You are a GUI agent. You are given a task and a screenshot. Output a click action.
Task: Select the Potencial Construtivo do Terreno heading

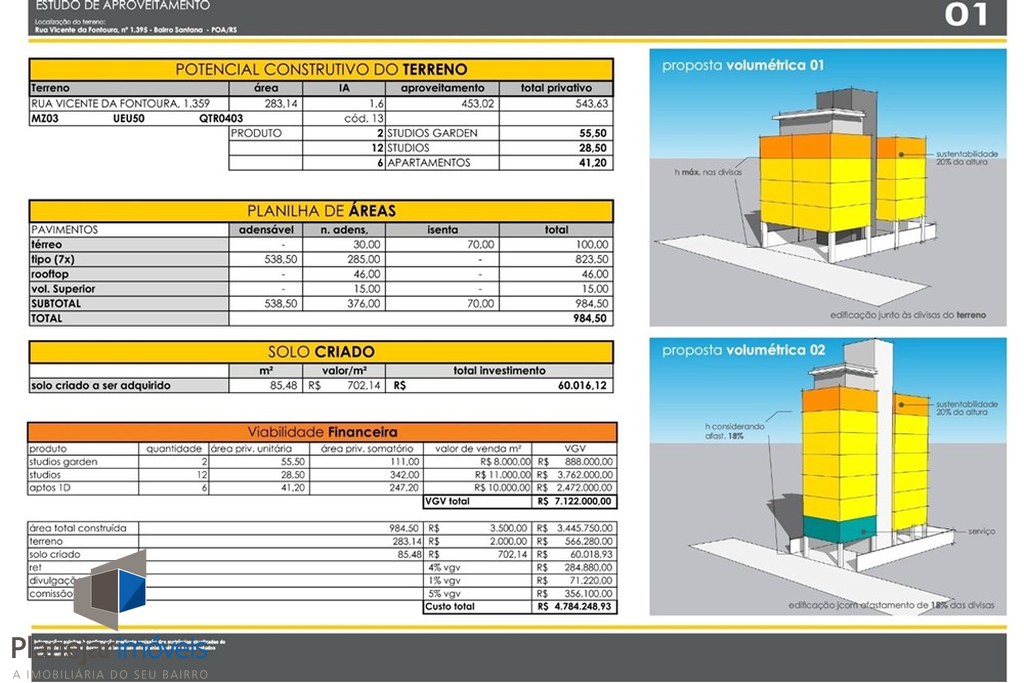321,70
